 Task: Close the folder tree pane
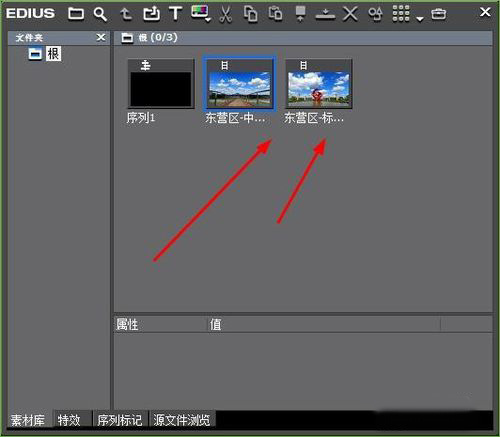(x=101, y=37)
